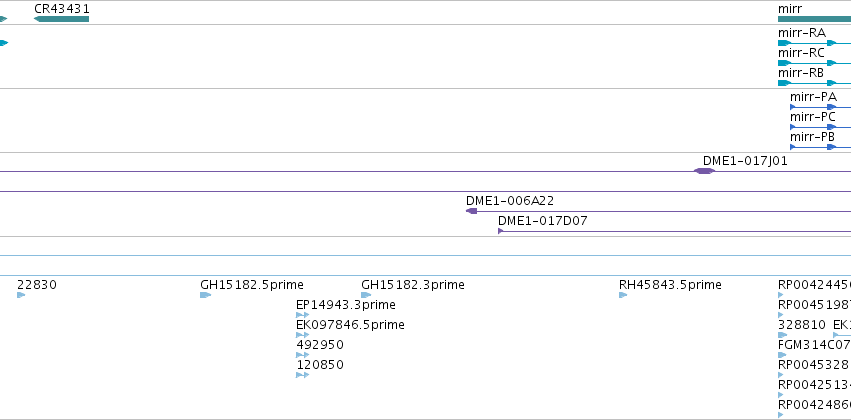Viewport: 851px width, 420px height.
Task: Click the EP14943.3prime label
Action: [x=346, y=305]
